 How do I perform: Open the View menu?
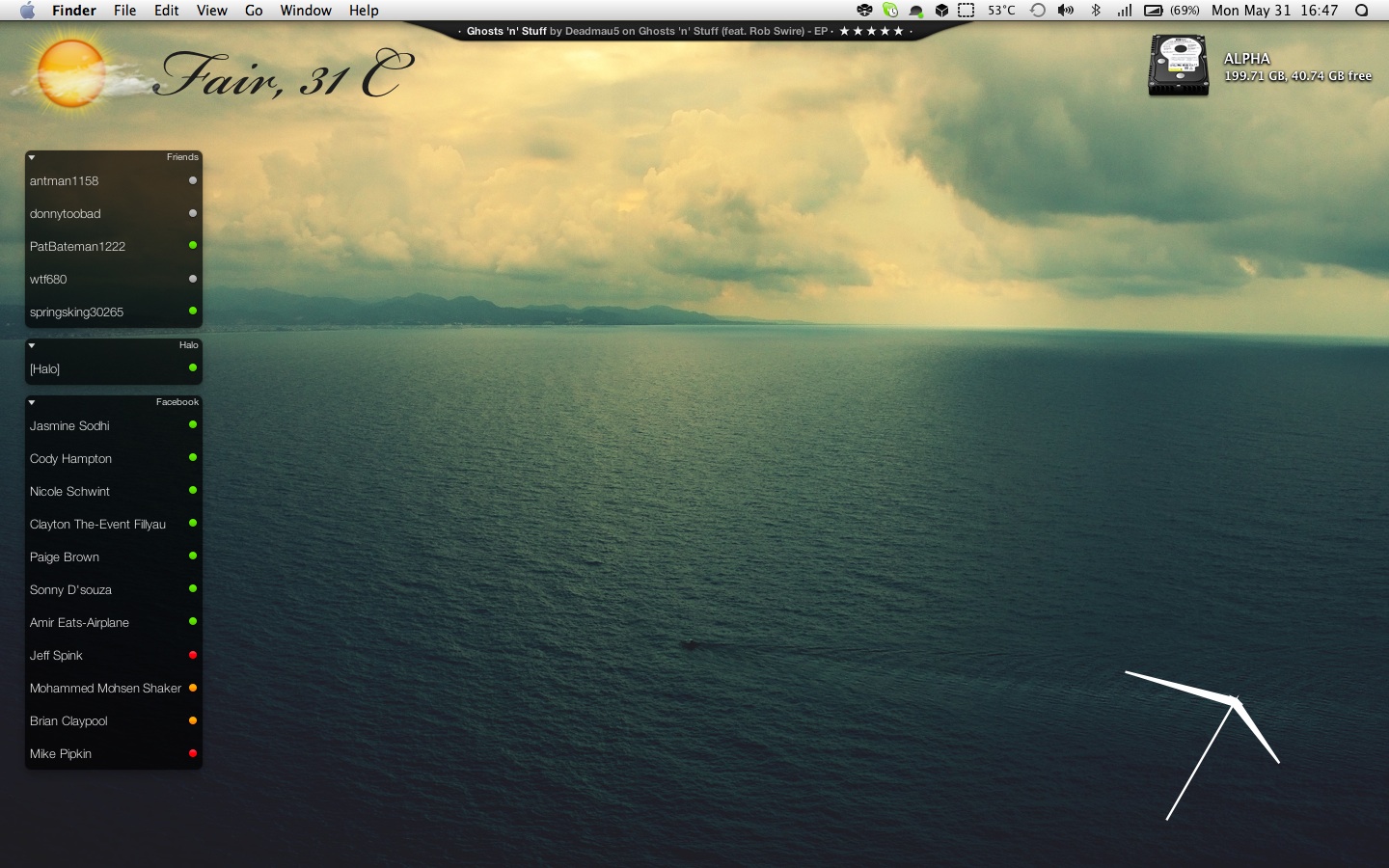(x=211, y=11)
